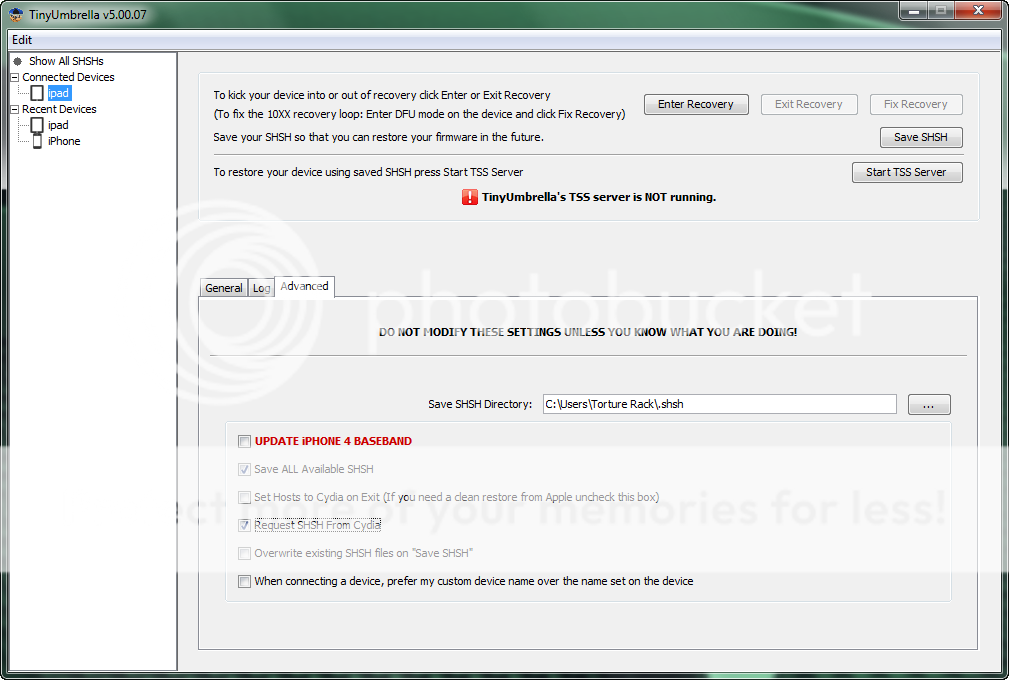Click the Enter Recovery button

[x=696, y=104]
